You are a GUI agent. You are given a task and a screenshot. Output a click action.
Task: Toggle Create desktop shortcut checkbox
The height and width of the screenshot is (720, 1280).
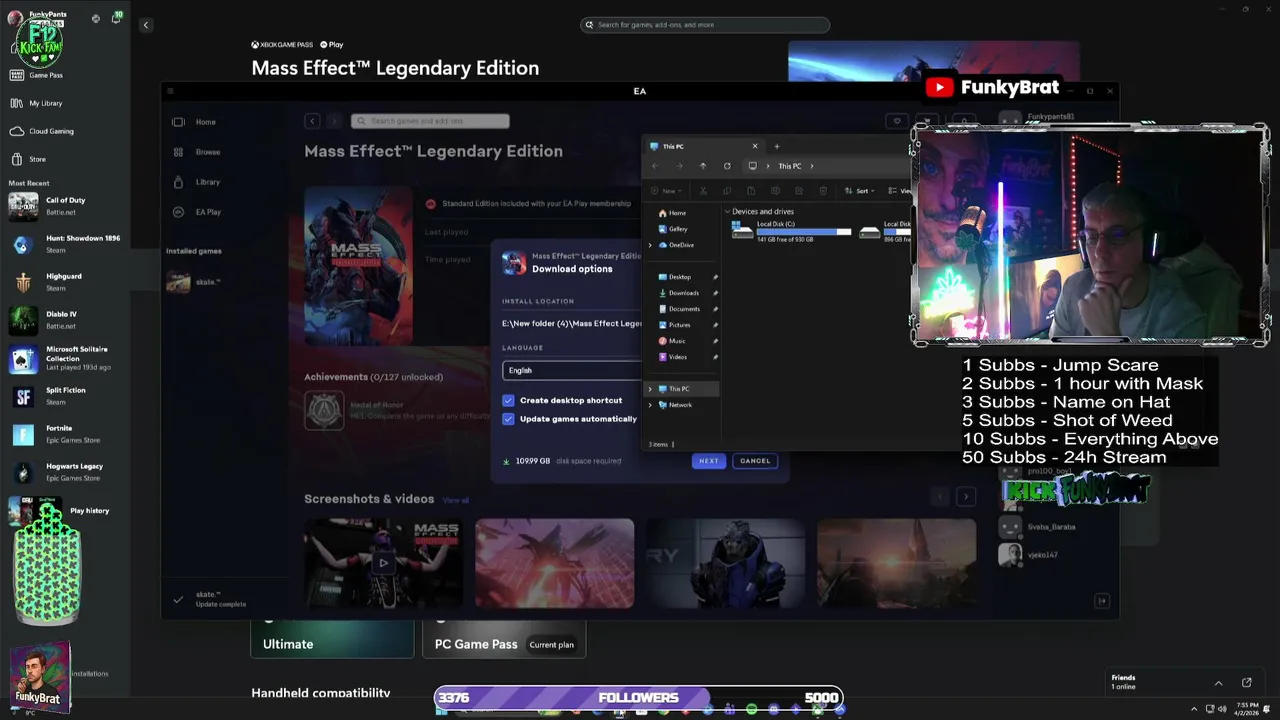508,400
